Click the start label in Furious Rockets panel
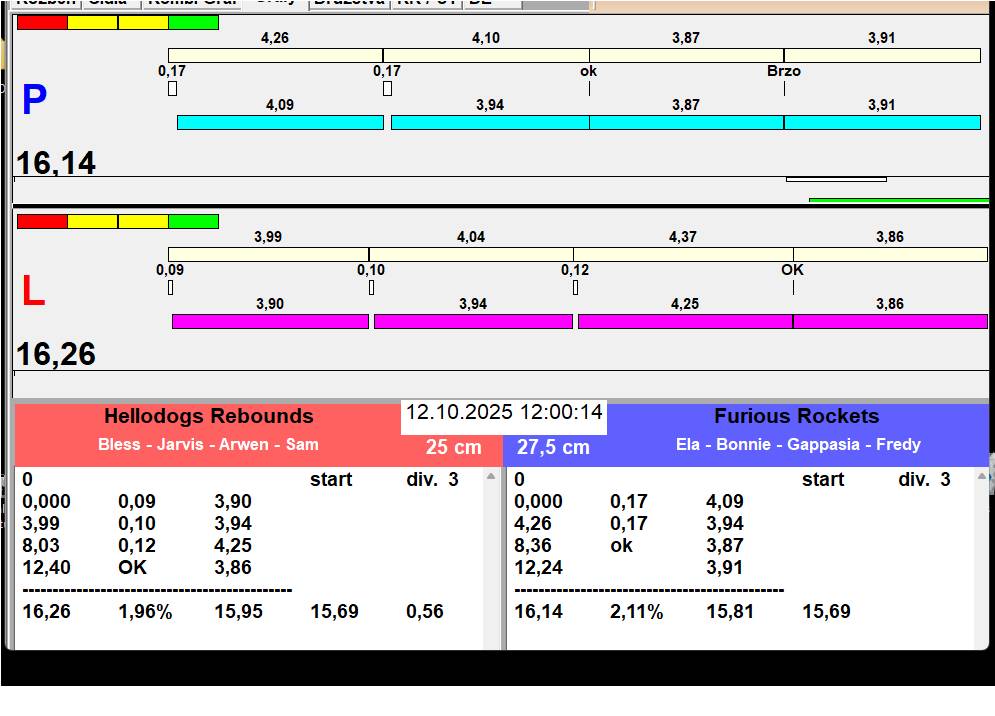995x716 pixels. 822,479
